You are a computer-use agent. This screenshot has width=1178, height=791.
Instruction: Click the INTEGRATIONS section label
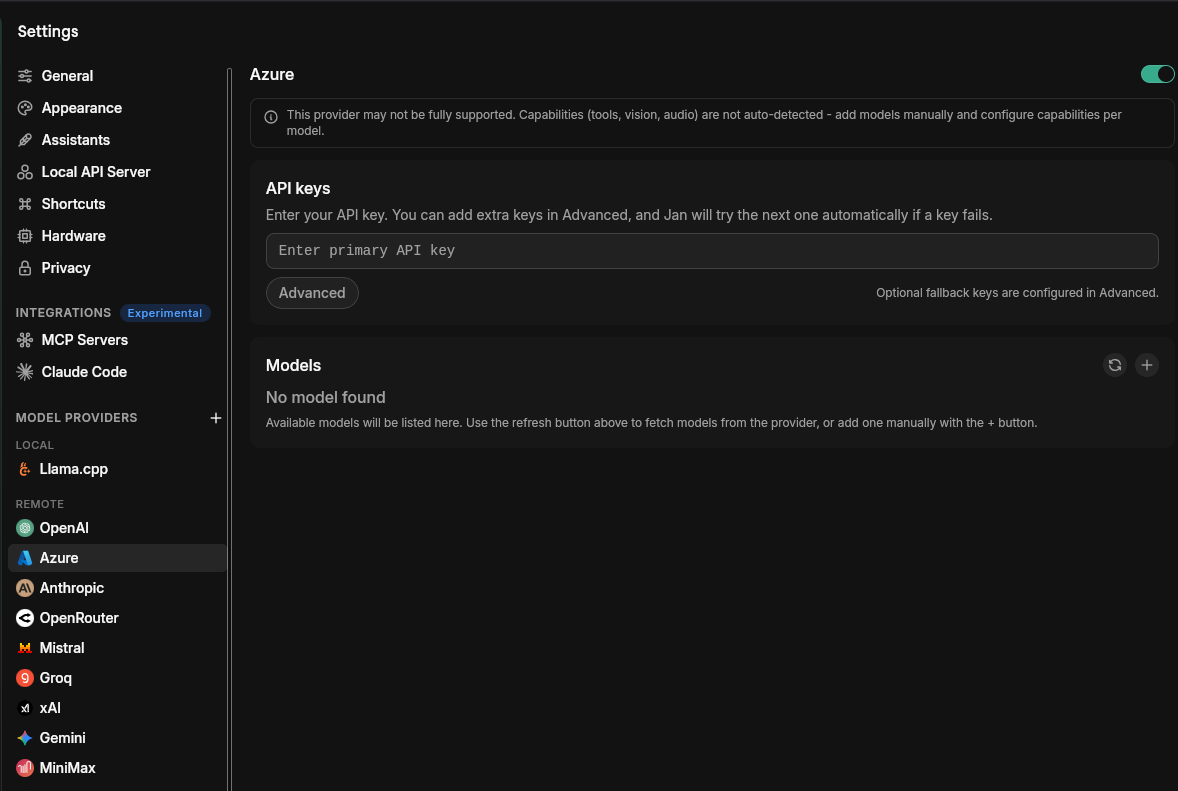coord(63,312)
